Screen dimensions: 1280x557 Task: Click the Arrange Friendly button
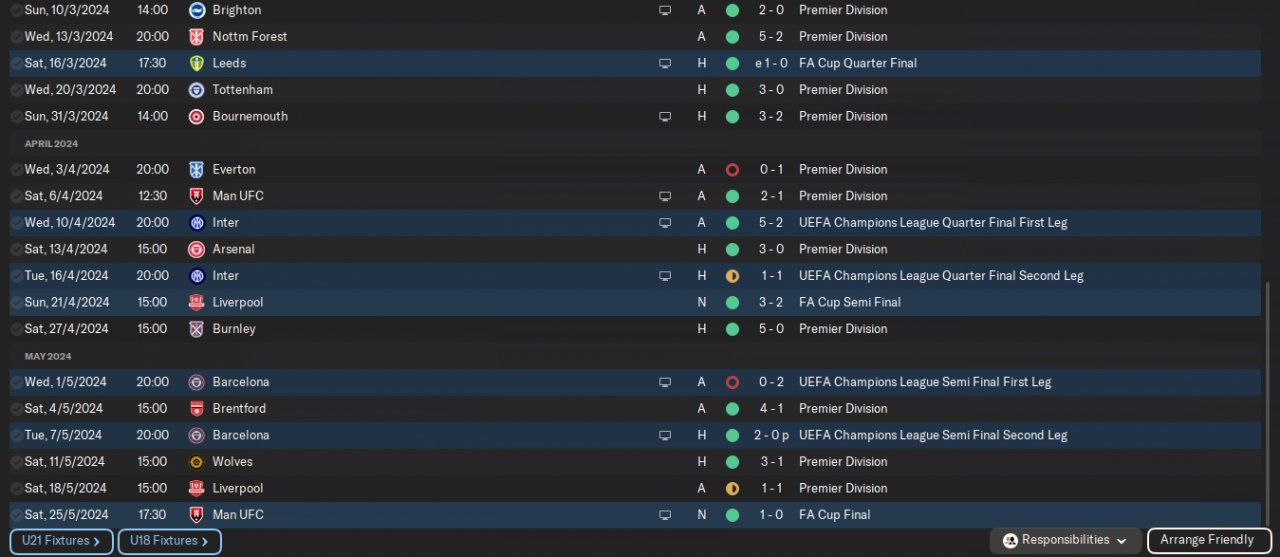[x=1207, y=540]
